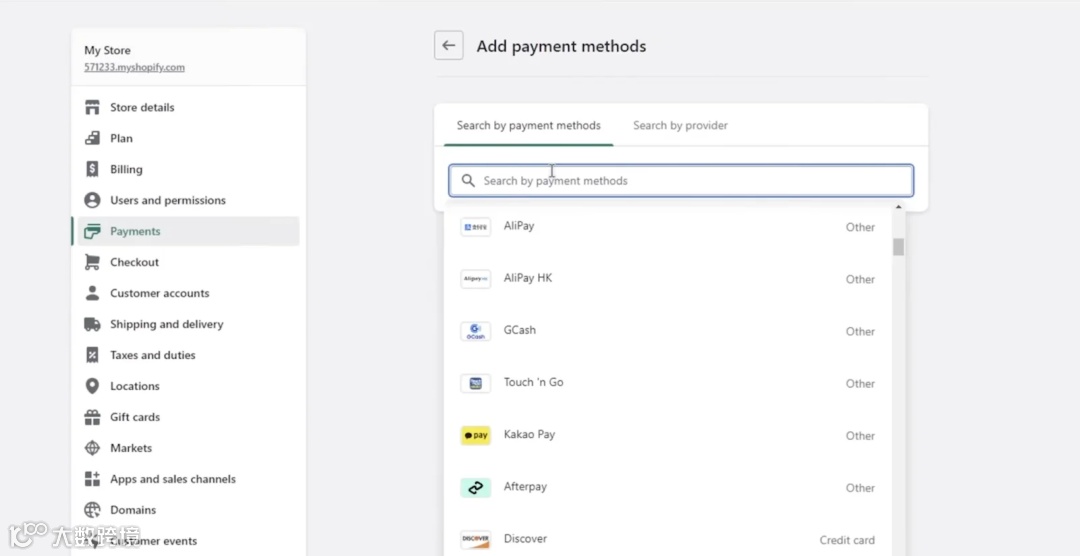
Task: Click the Taxes and duties percent icon
Action: [92, 356]
